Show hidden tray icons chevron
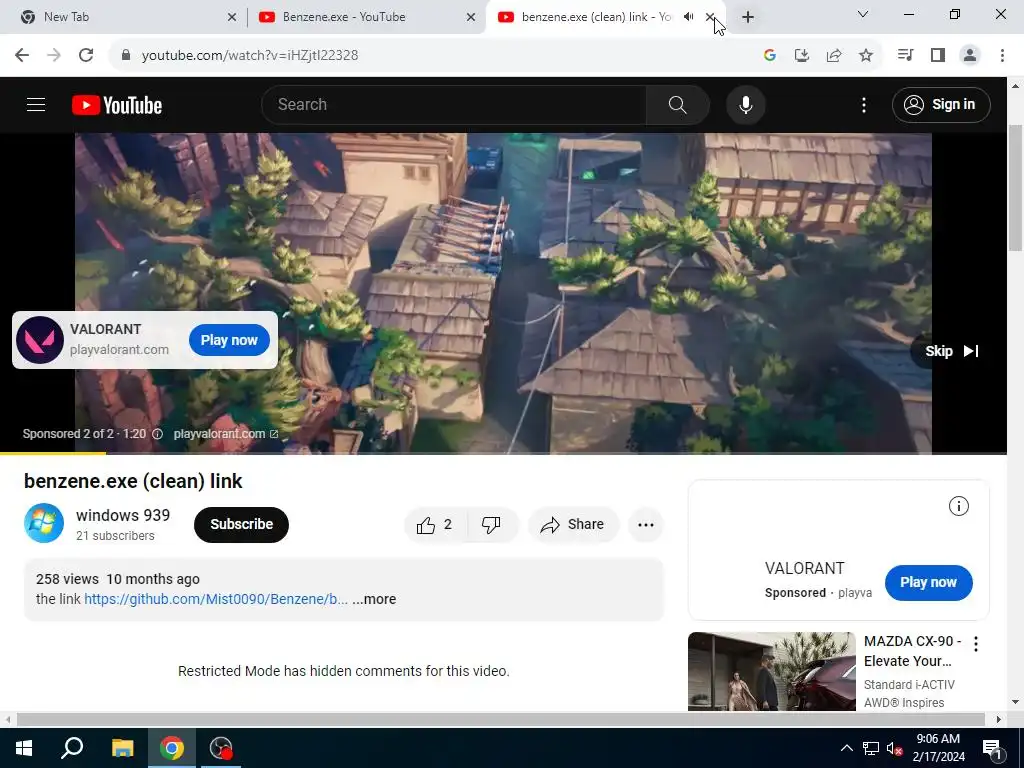 tap(846, 748)
